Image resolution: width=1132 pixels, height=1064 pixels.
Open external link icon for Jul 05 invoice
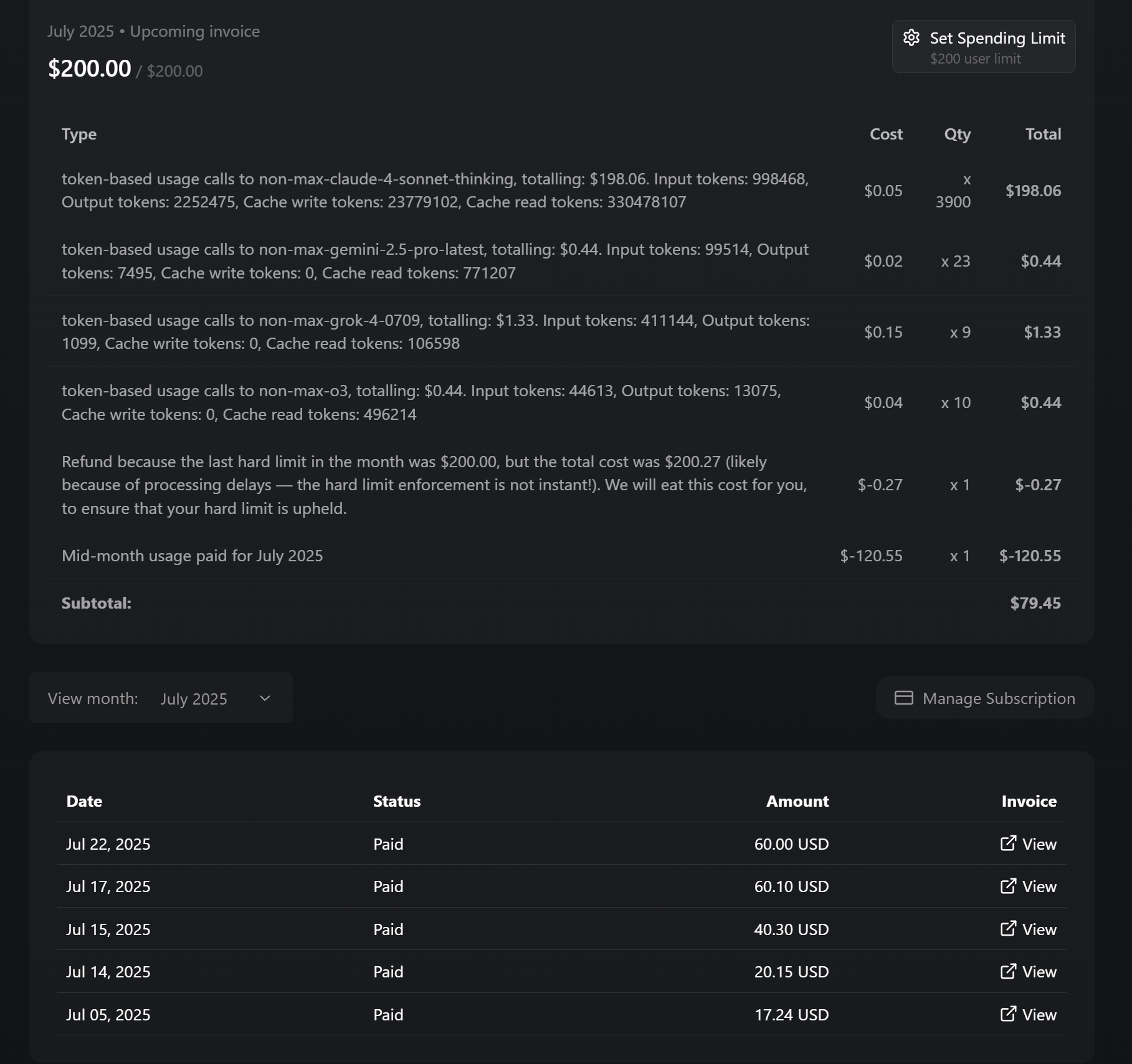[x=1008, y=1014]
